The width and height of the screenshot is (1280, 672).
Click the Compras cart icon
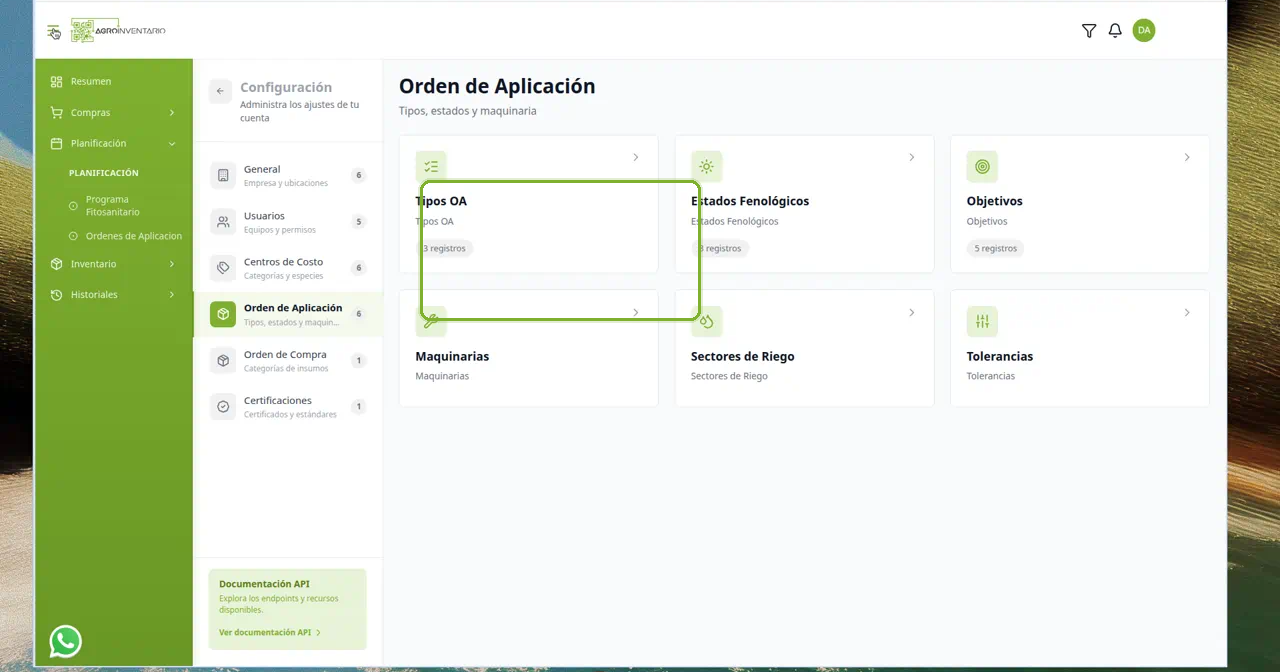[x=56, y=113]
